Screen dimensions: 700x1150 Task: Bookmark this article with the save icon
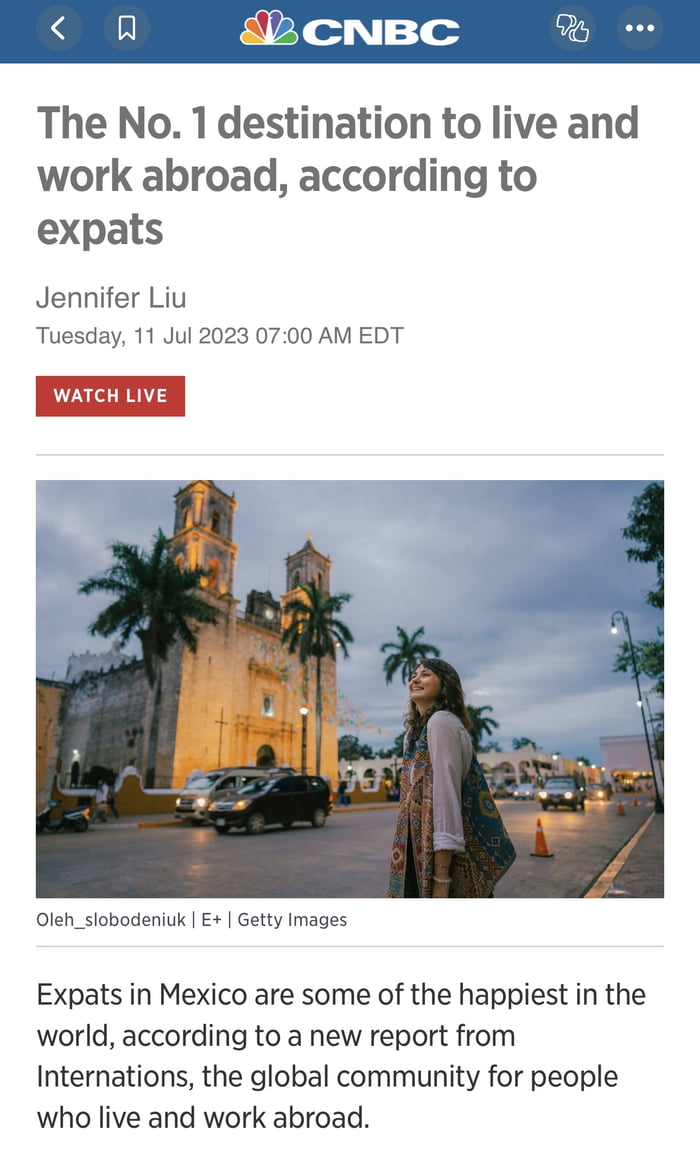[x=126, y=29]
